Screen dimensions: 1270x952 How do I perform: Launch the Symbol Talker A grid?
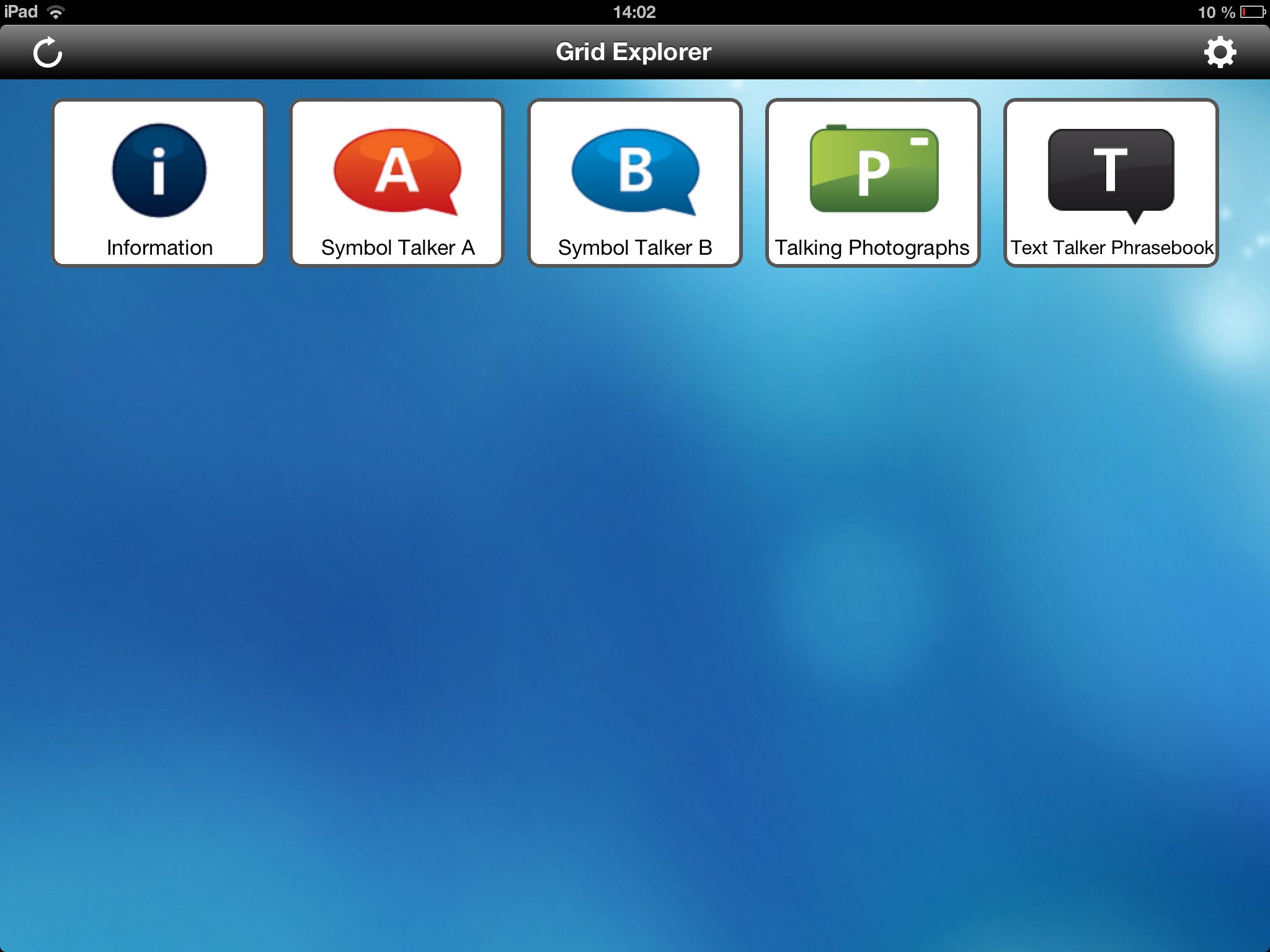point(397,183)
